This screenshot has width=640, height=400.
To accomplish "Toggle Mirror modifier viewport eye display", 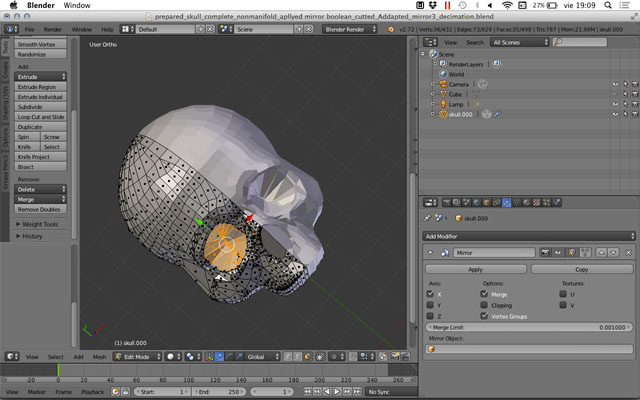I will coord(558,253).
